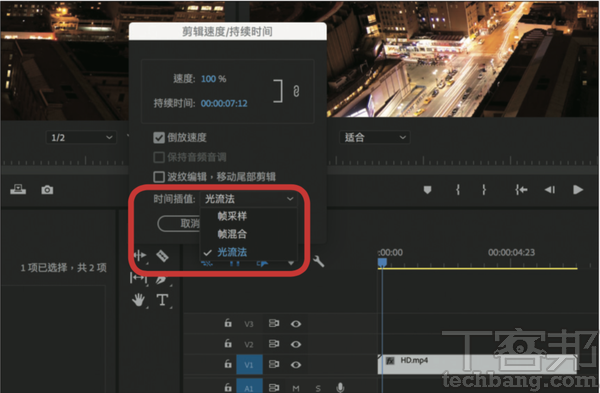
Task: Select the Razor tool
Action: [162, 256]
